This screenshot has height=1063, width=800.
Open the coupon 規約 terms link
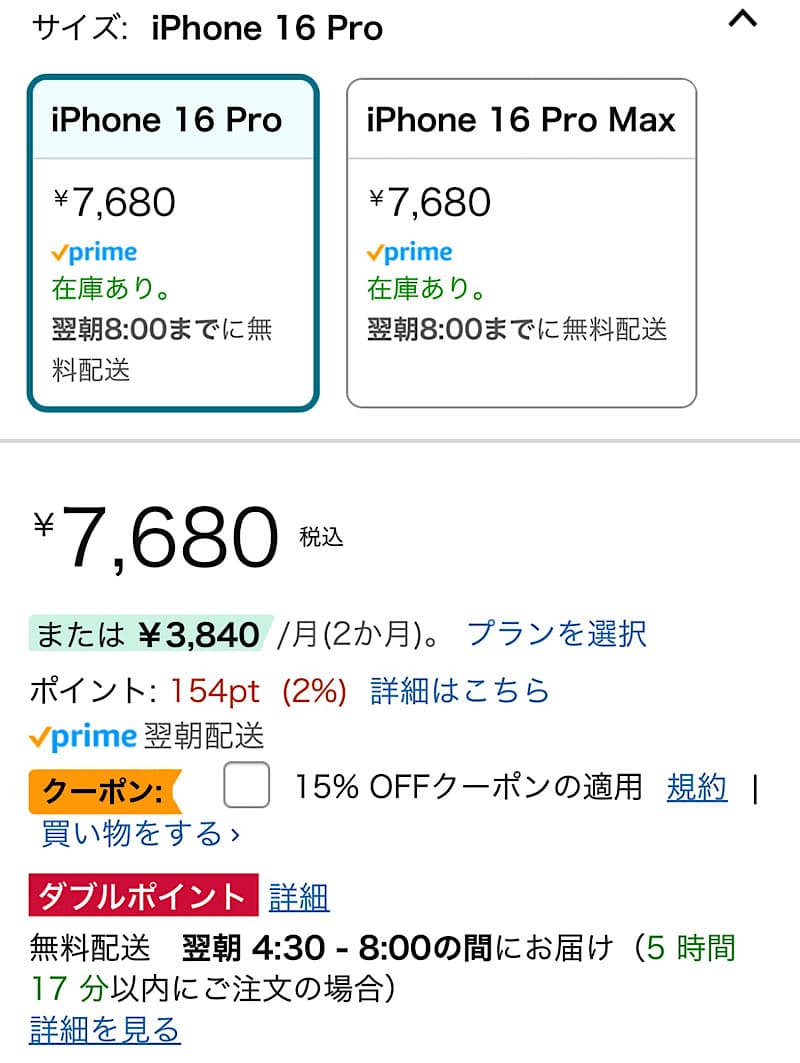(697, 787)
